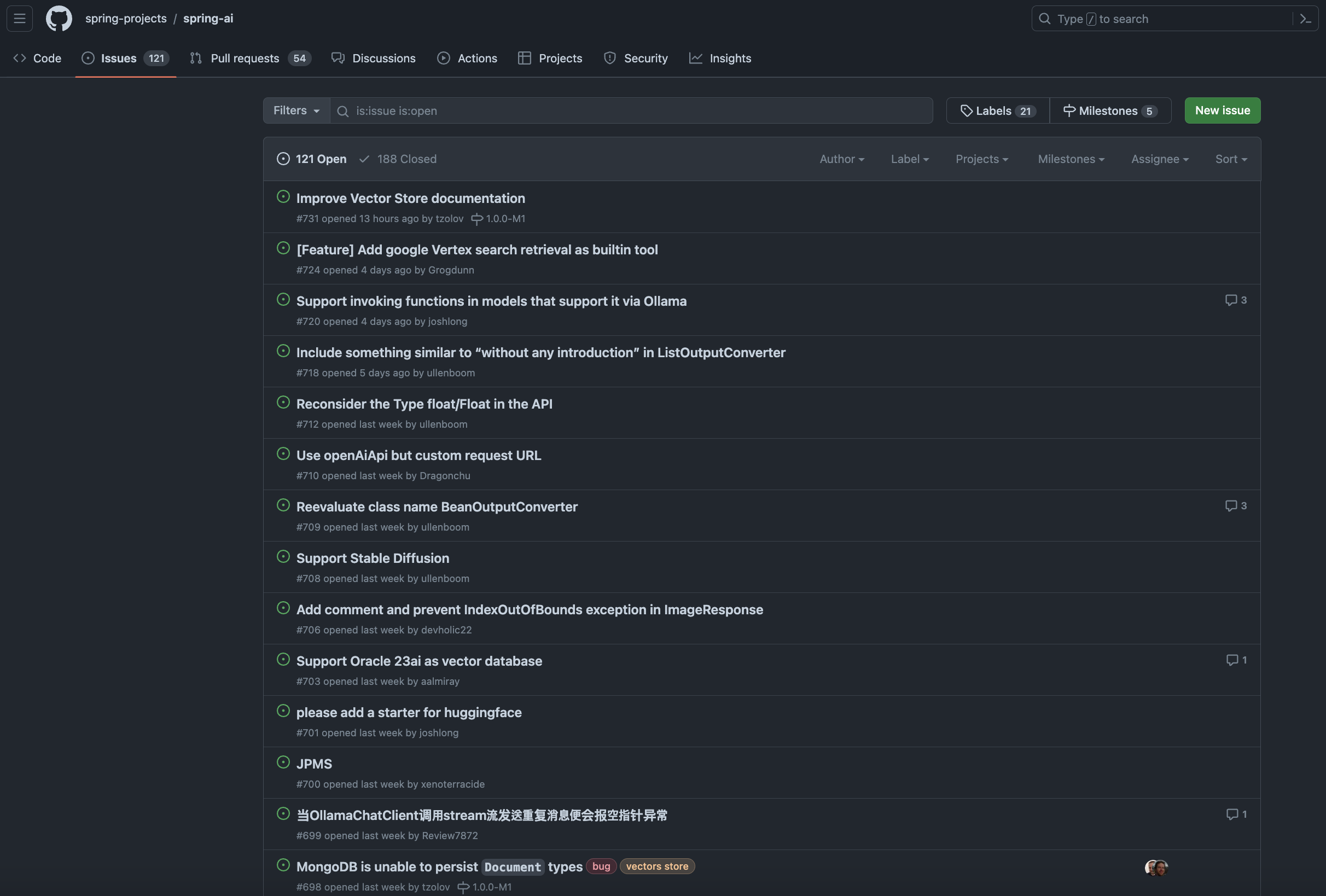This screenshot has height=896, width=1326.
Task: Click assignee avatars on MongoDB issue
Action: 1156,868
